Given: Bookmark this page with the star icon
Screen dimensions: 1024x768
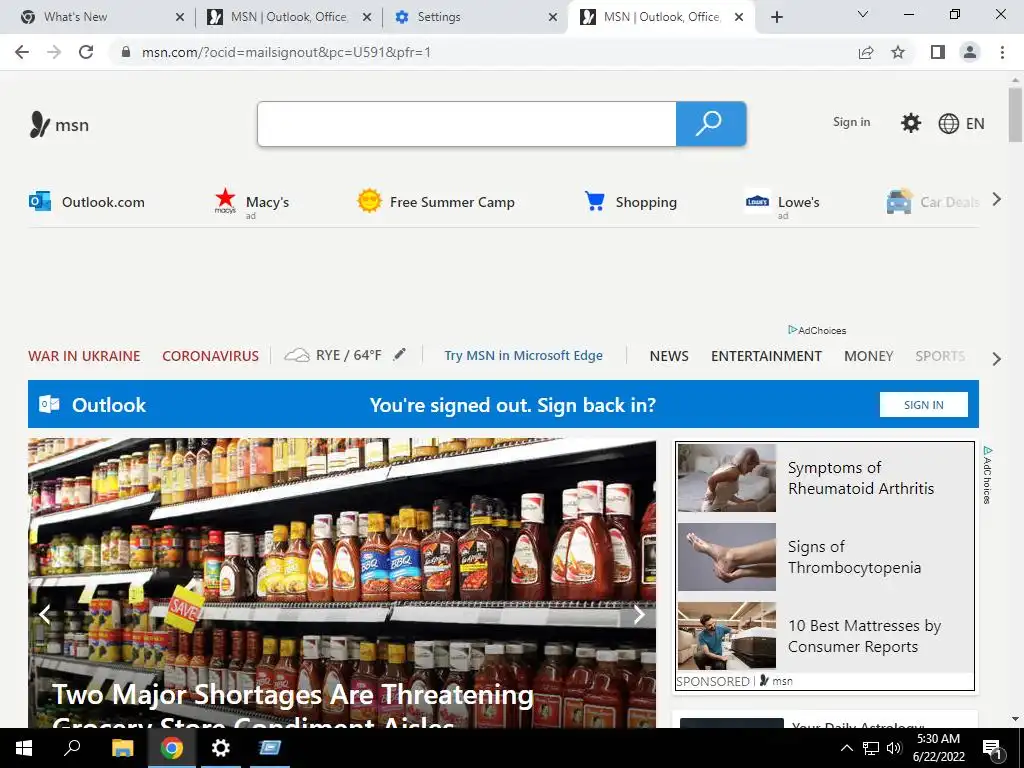Looking at the screenshot, I should point(898,52).
